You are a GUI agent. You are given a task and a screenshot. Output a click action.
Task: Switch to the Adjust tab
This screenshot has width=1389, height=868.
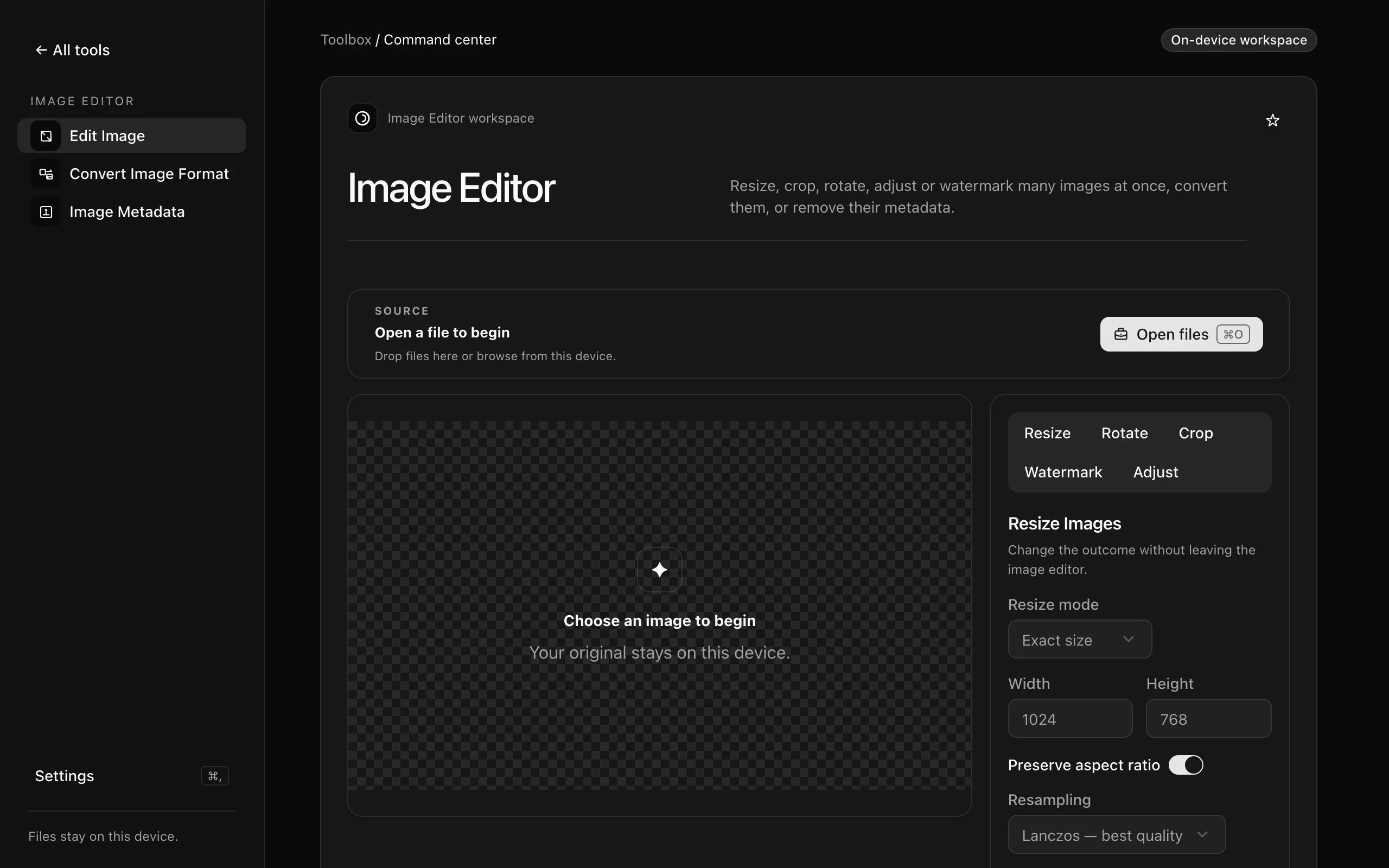coord(1155,472)
